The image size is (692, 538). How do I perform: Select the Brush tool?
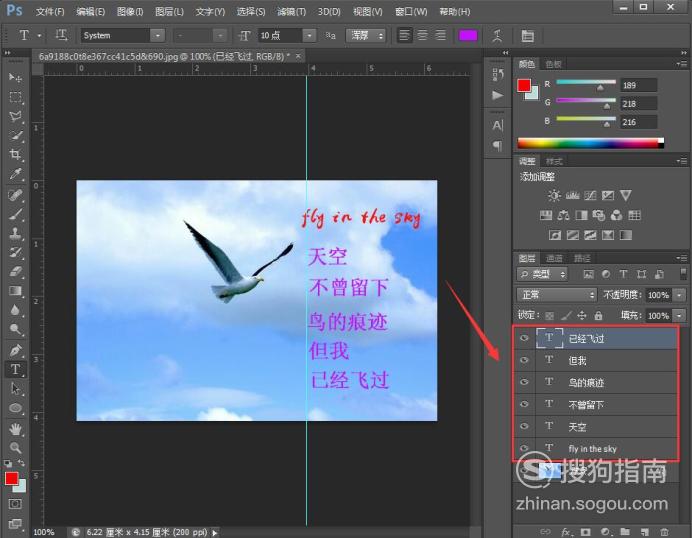coord(15,214)
